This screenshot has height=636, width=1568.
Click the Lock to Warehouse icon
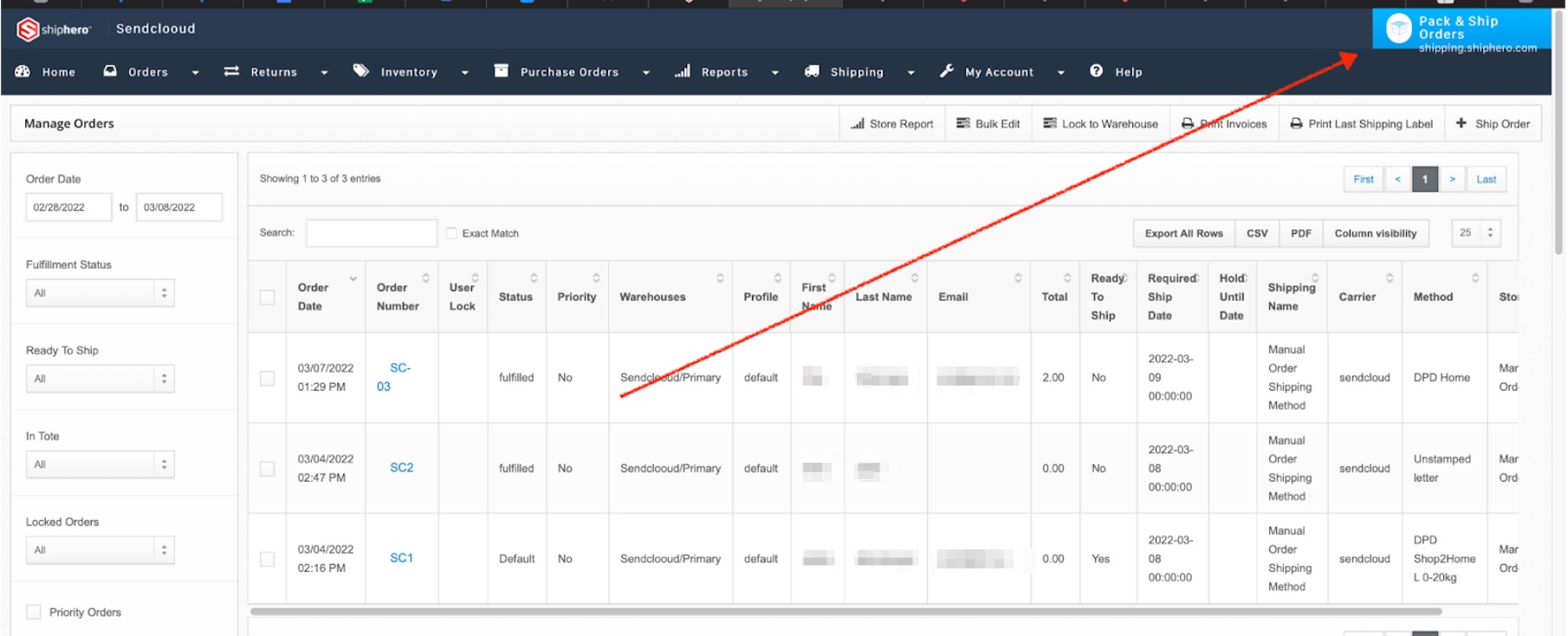tap(1050, 123)
